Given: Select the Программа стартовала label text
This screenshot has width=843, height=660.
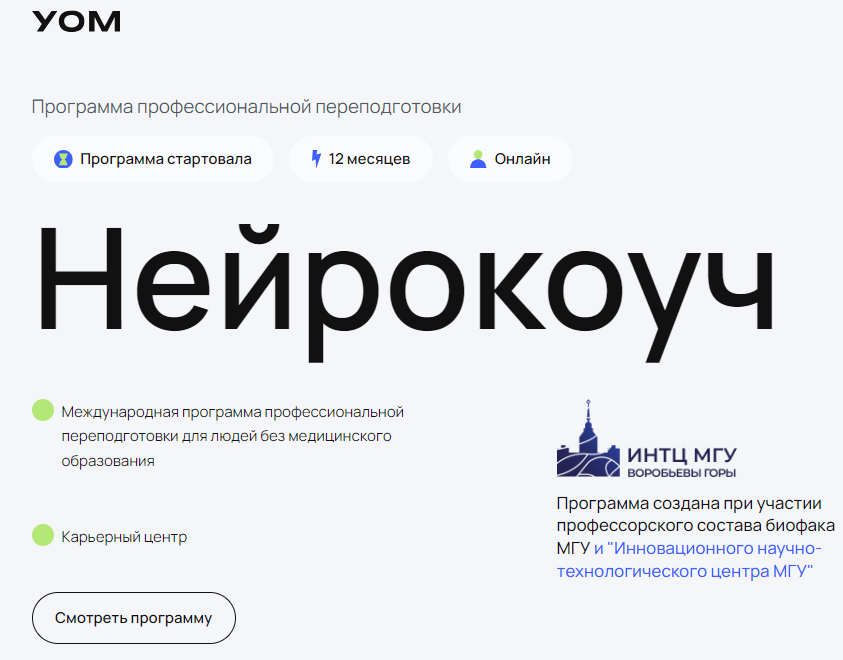Looking at the screenshot, I should (x=165, y=159).
